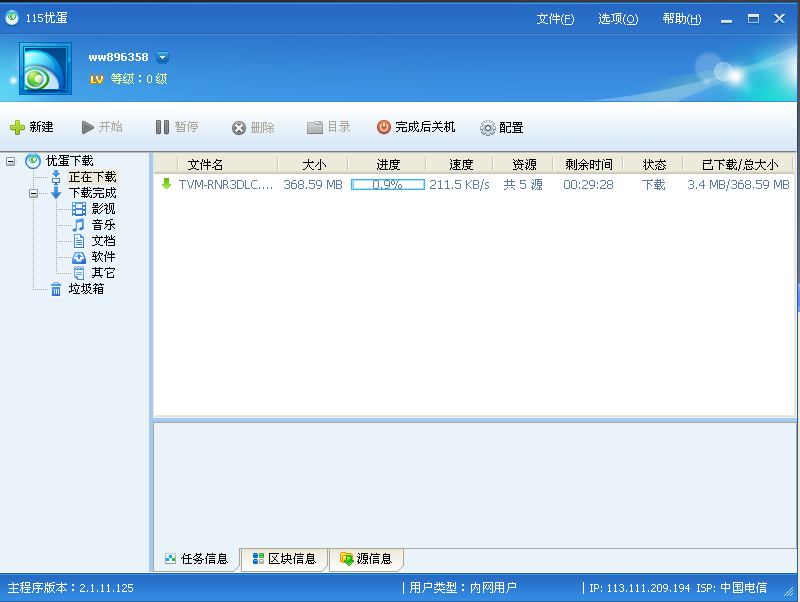The width and height of the screenshot is (800, 602).
Task: Click the 等级：0 级 level text
Action: pos(139,79)
